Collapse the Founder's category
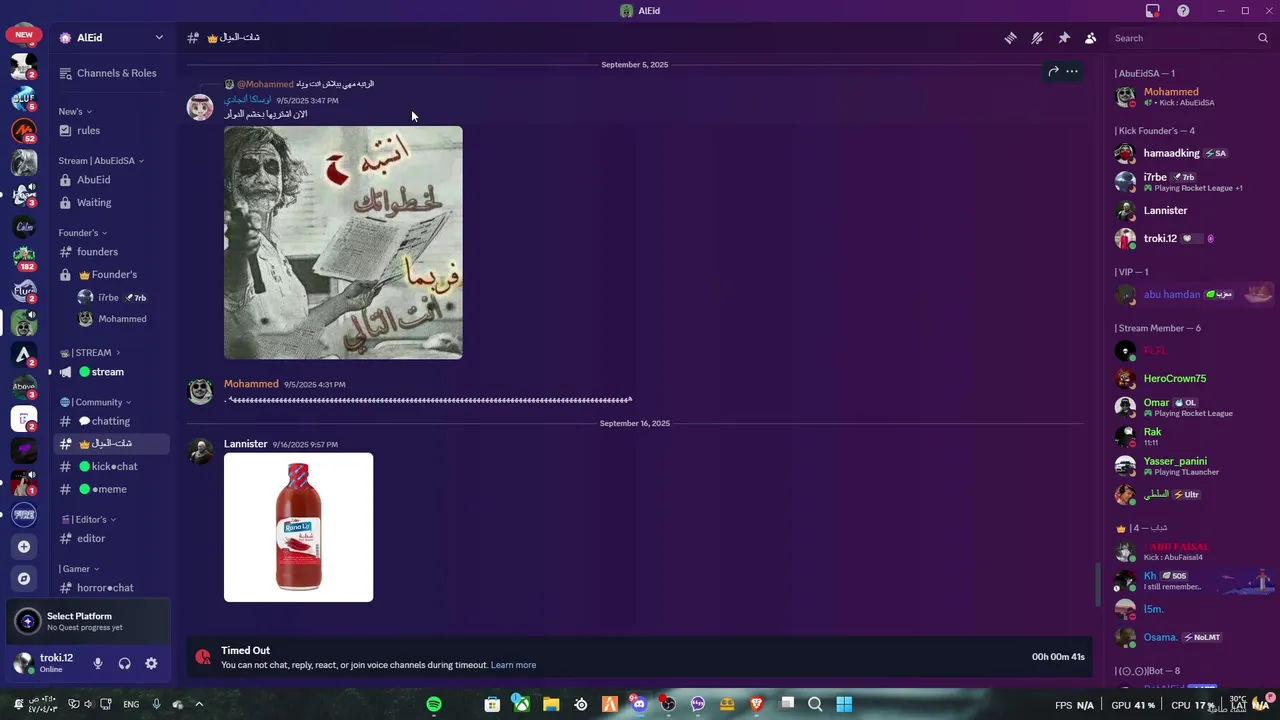Screen dimensions: 1280x720 [83, 233]
